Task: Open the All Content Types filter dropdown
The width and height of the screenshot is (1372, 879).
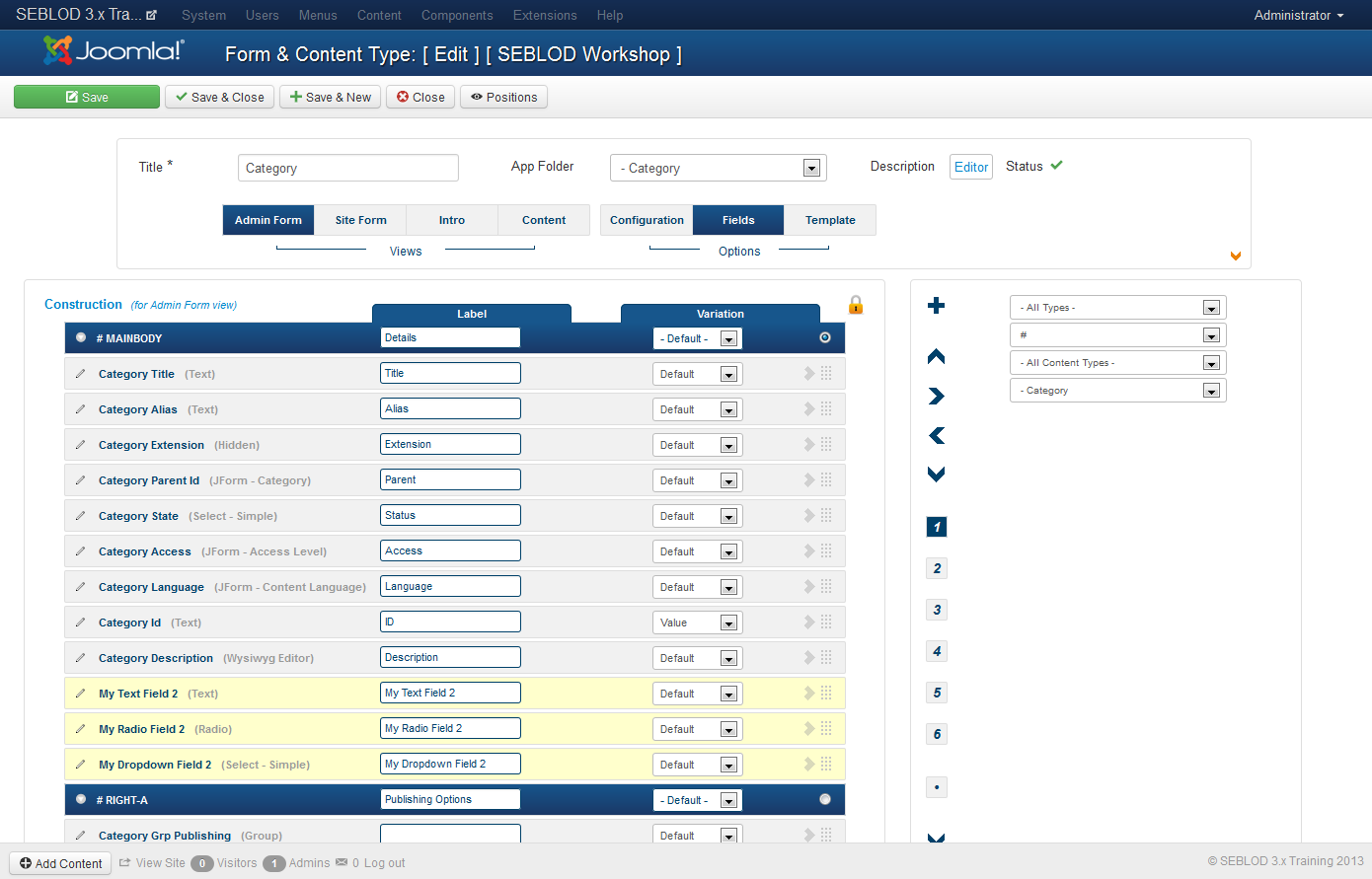Action: point(1117,363)
